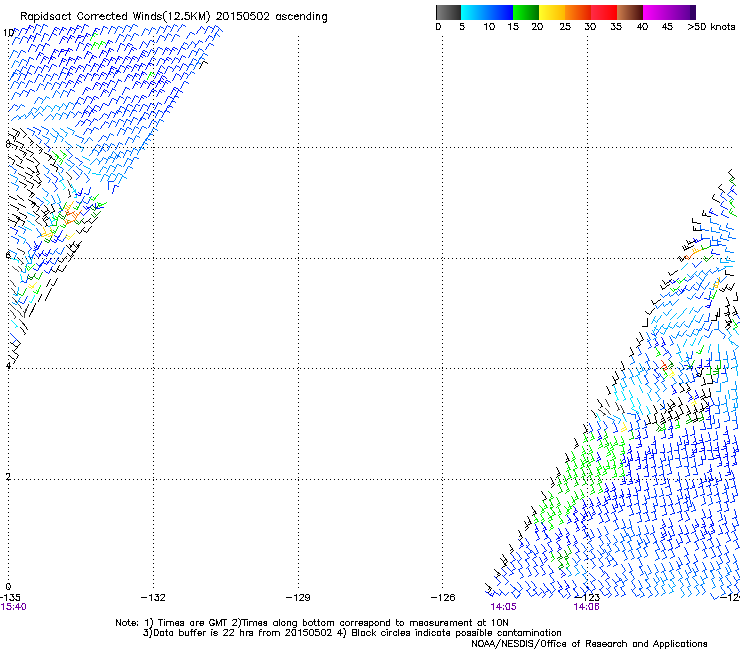
Task: Click the gray 0-5 knots color bar segment
Action: (x=448, y=12)
